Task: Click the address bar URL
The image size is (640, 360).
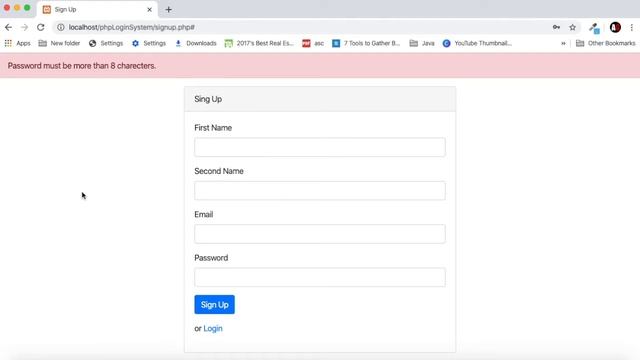Action: (131, 27)
